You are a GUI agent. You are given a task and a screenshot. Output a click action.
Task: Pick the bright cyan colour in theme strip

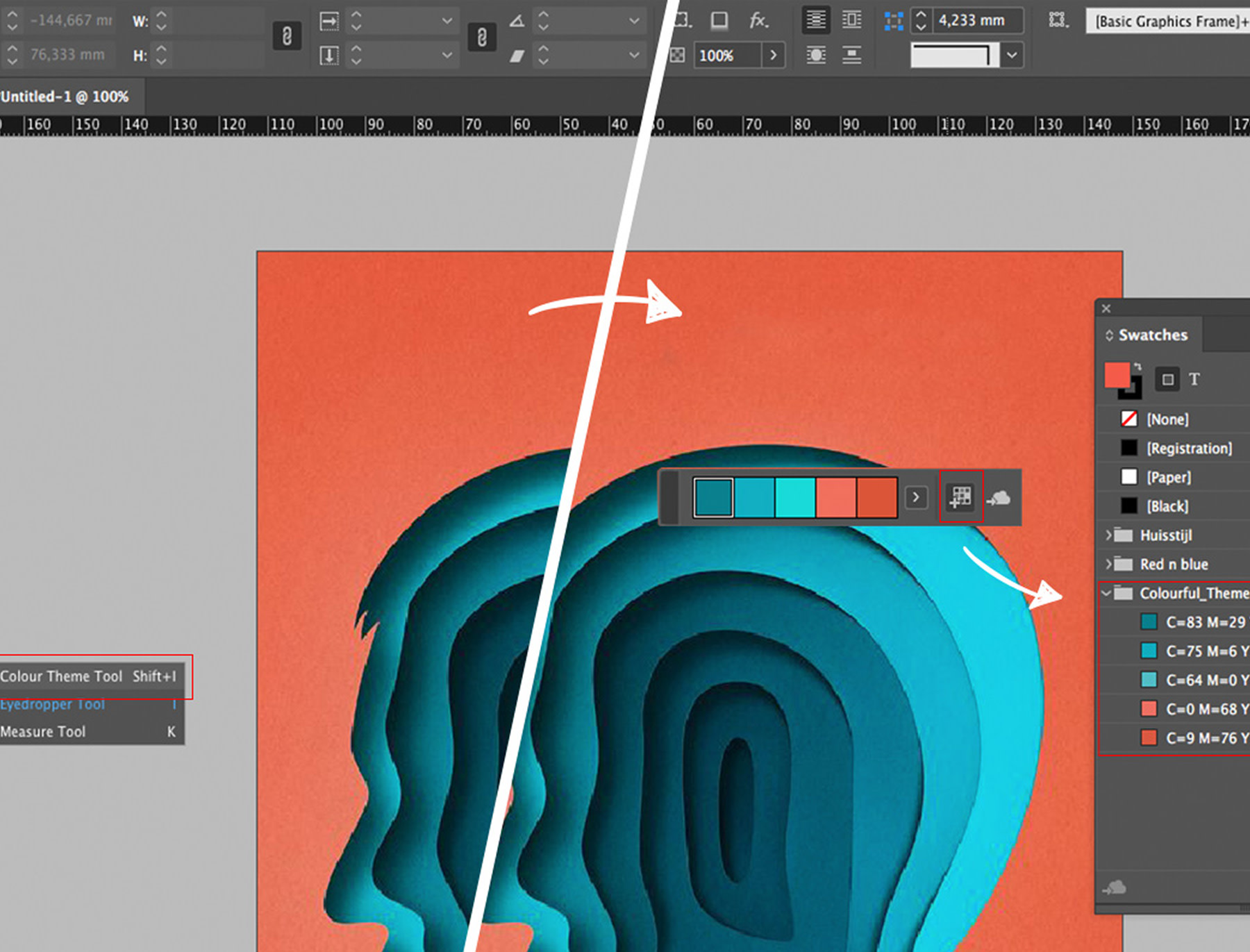[x=796, y=497]
